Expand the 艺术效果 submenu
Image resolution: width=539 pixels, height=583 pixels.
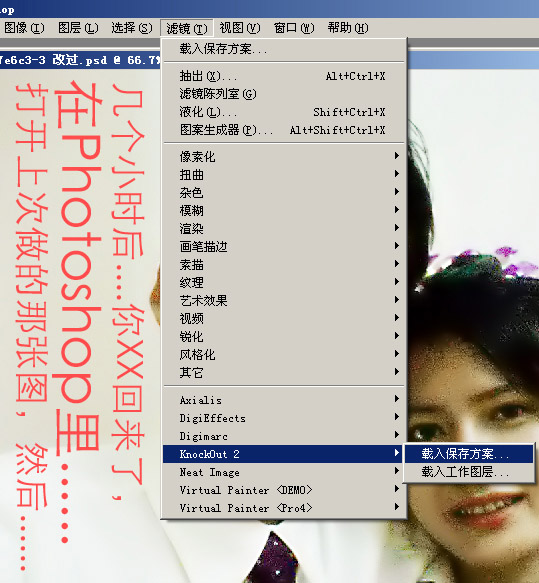284,300
